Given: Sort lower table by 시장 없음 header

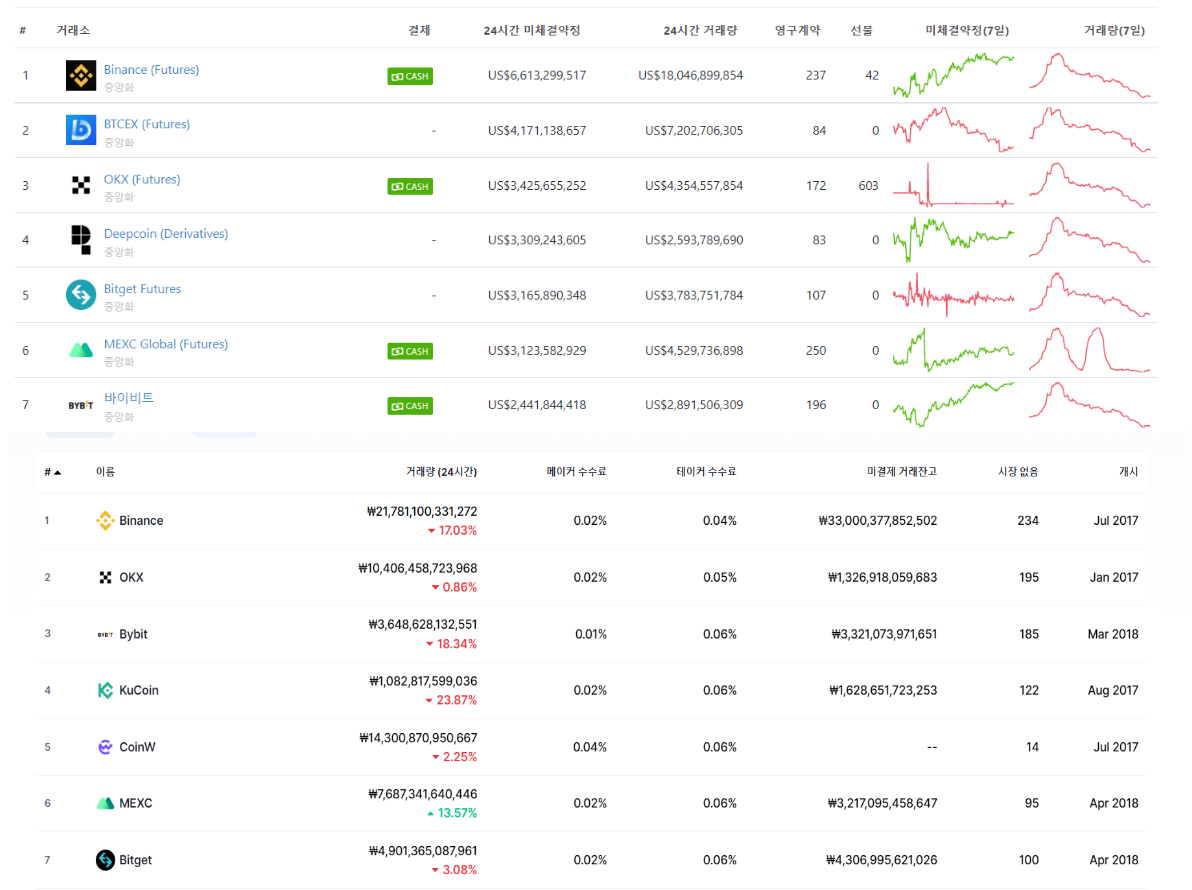Looking at the screenshot, I should (1018, 471).
